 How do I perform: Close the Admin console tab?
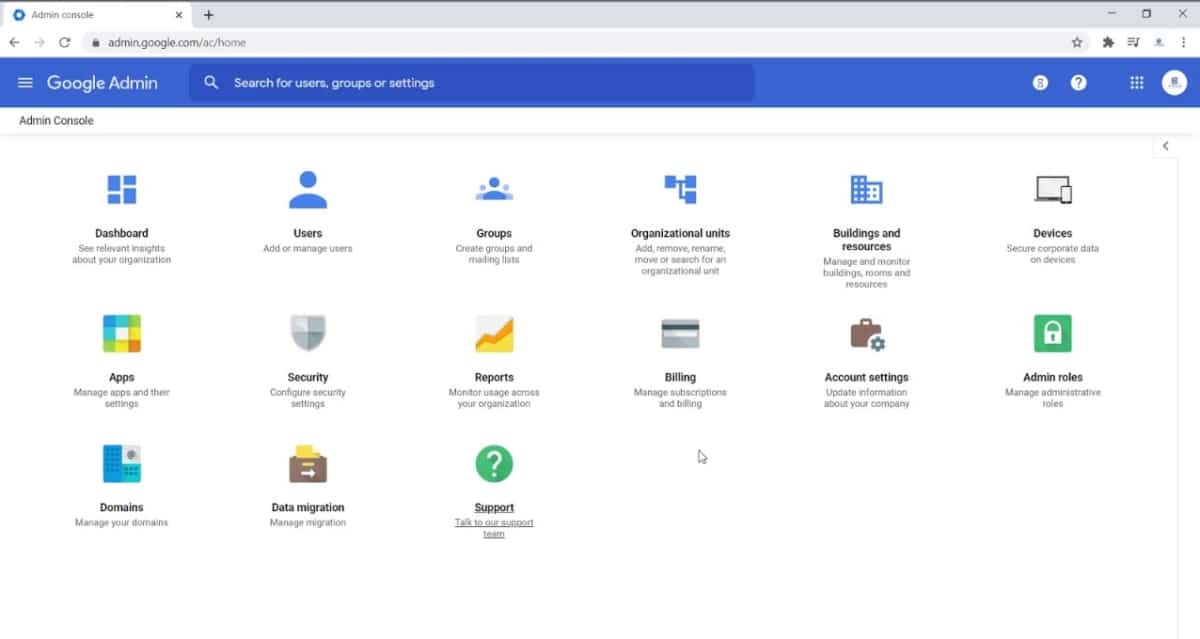click(x=179, y=15)
